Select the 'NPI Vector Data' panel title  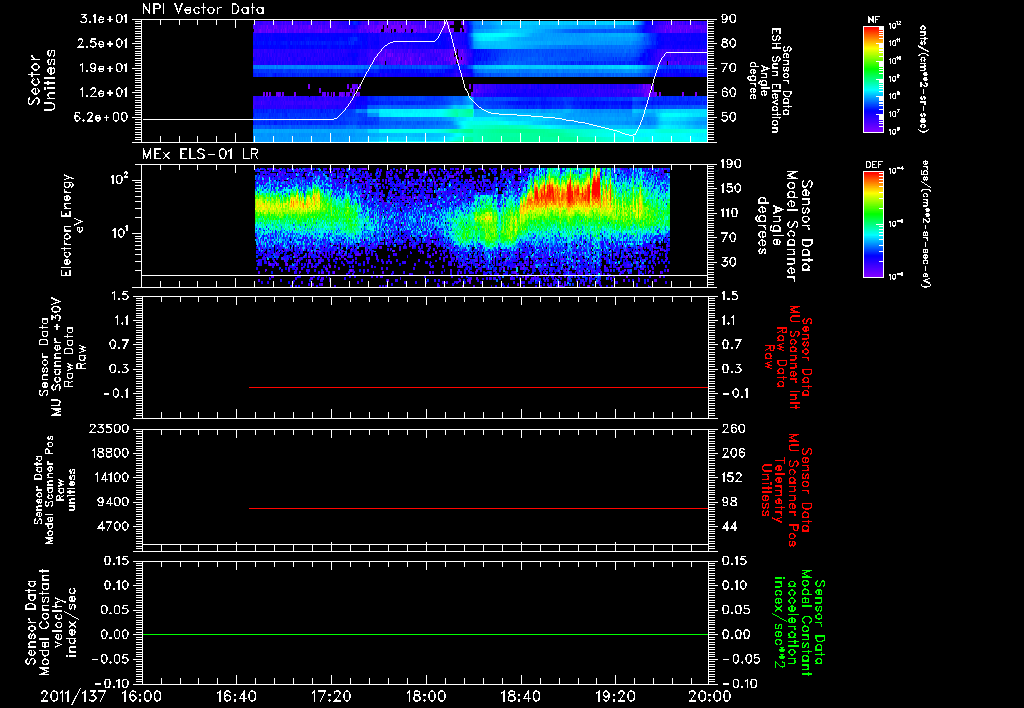[204, 9]
